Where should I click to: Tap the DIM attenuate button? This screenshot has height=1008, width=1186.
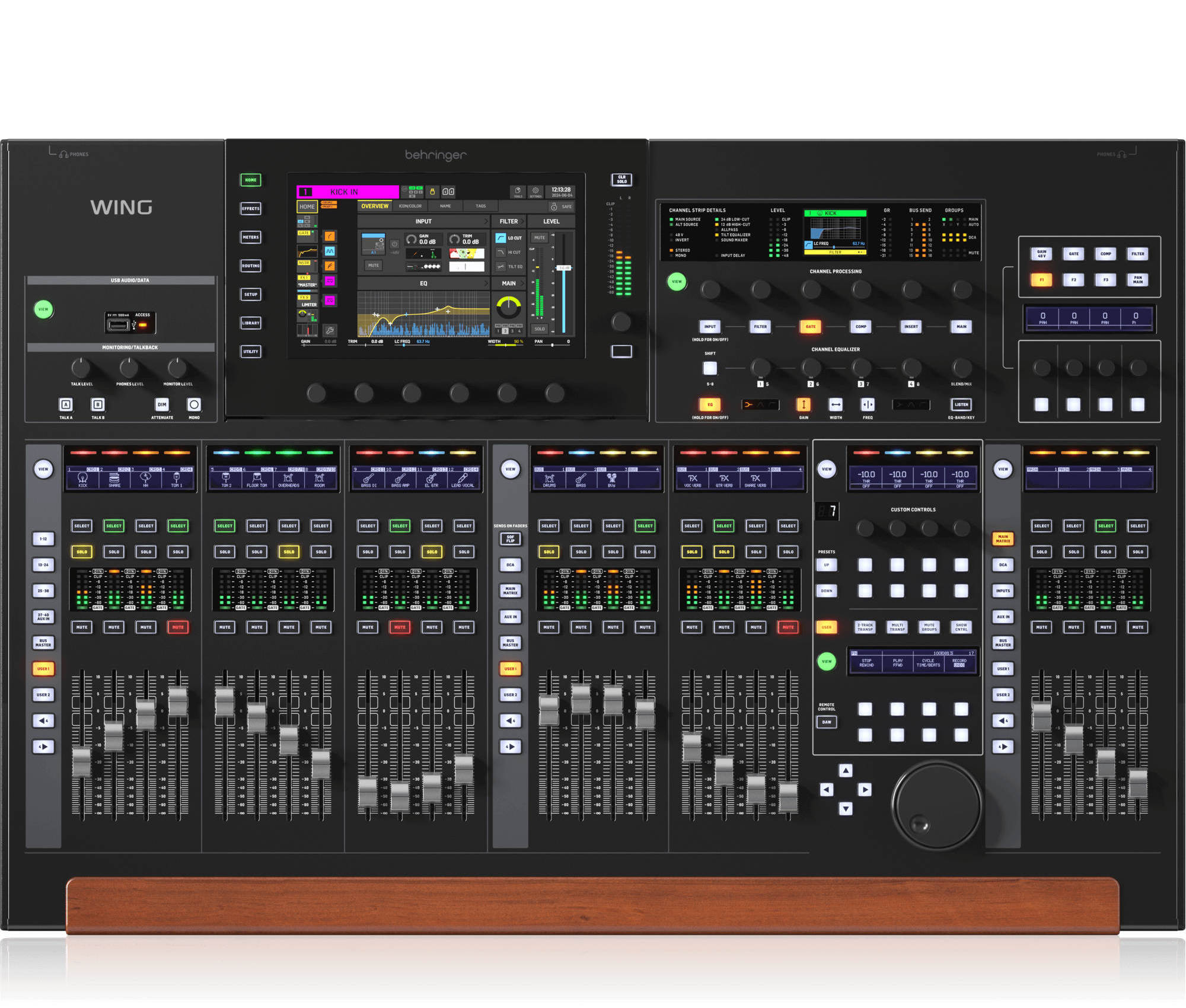(162, 404)
